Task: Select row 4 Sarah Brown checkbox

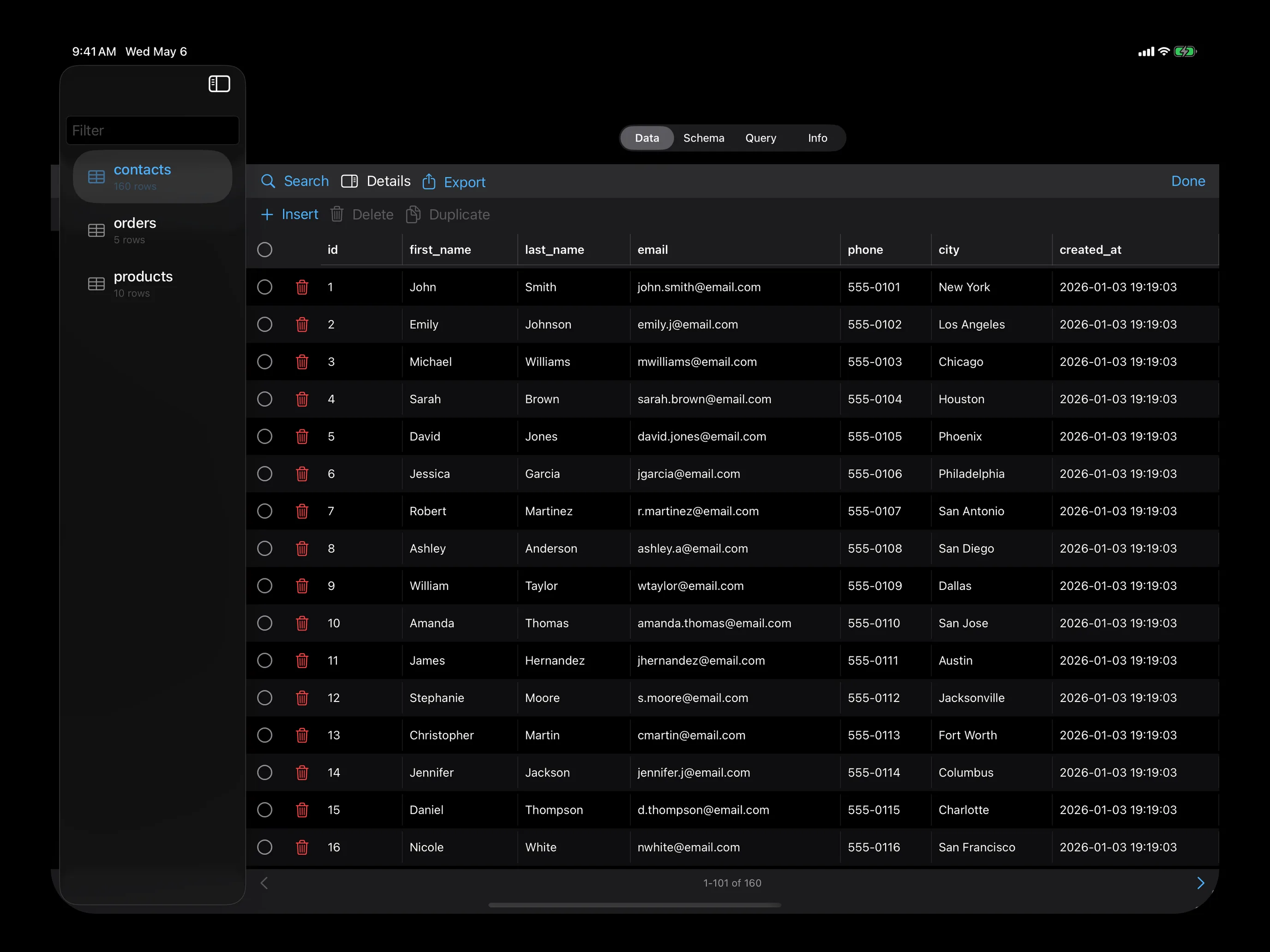Action: point(265,399)
